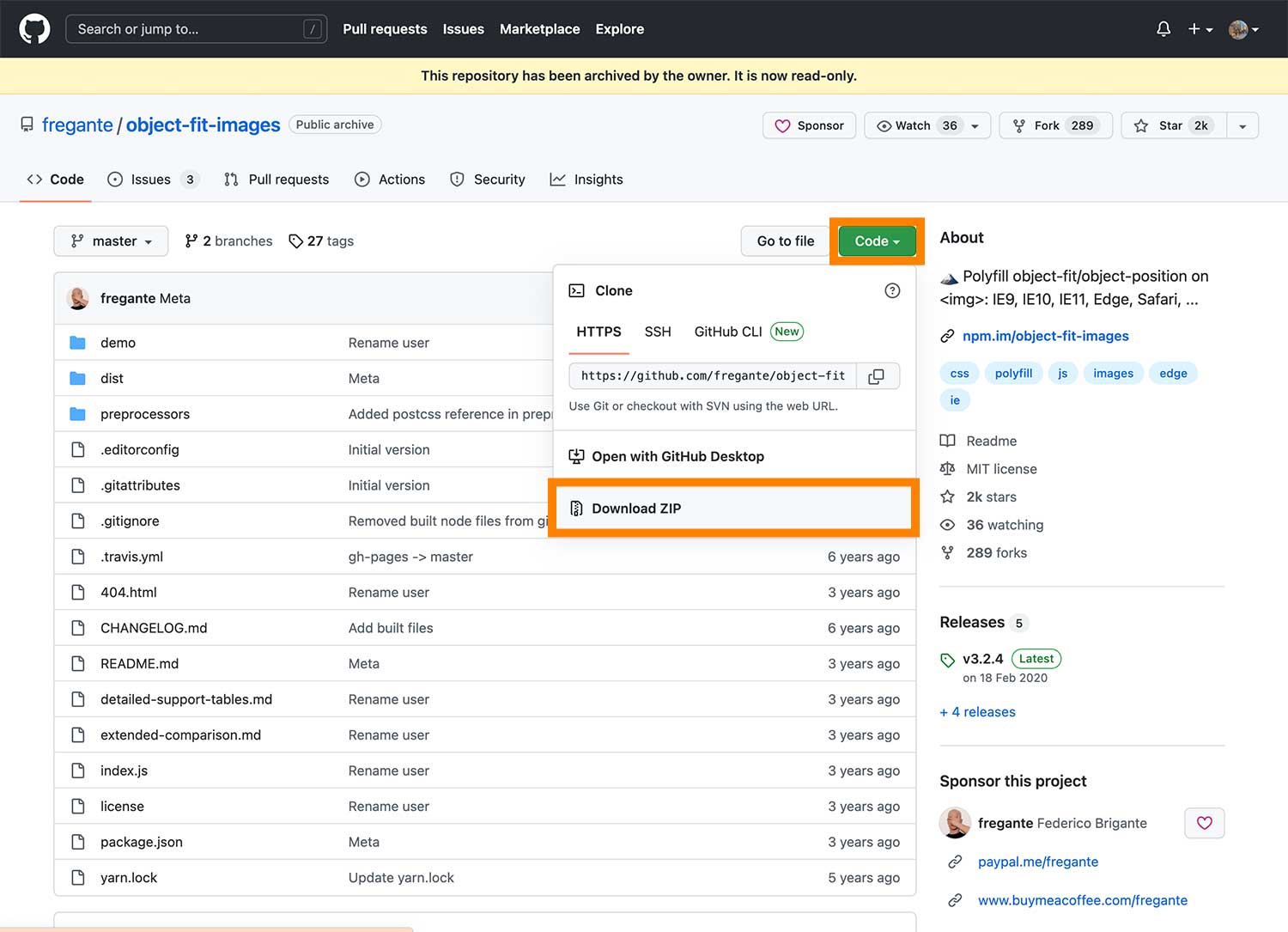Open the user avatar menu
The width and height of the screenshot is (1288, 932).
(x=1243, y=29)
